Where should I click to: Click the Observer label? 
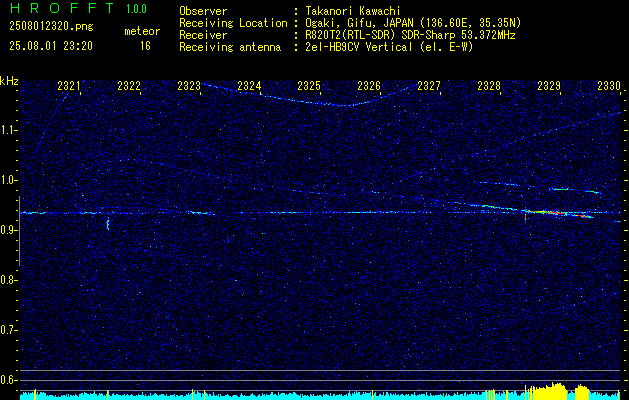pyautogui.click(x=203, y=11)
